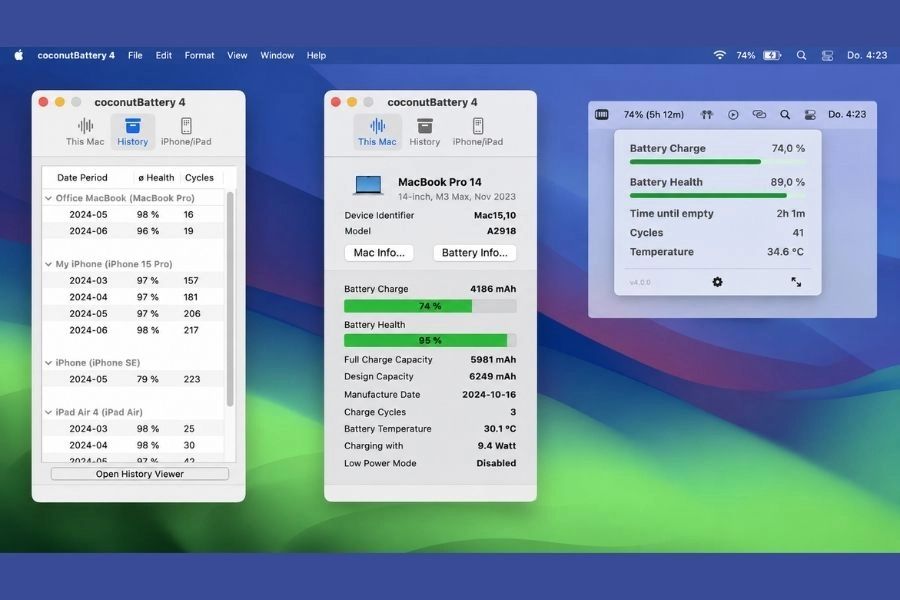This screenshot has height=600, width=900.
Task: Click the Open History Viewer button
Action: coord(139,474)
